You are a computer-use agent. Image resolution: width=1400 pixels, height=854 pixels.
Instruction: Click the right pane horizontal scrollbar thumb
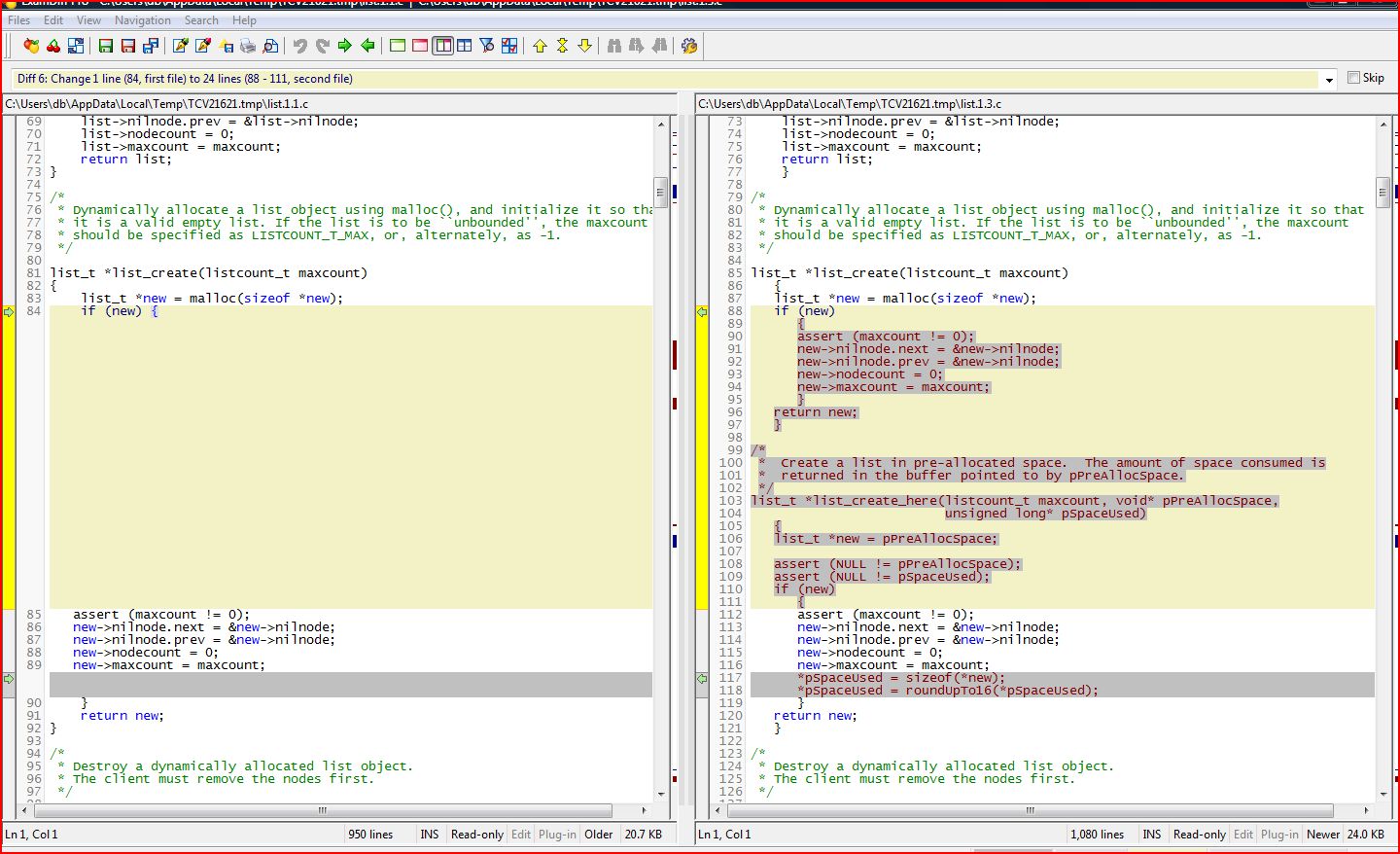click(1030, 810)
